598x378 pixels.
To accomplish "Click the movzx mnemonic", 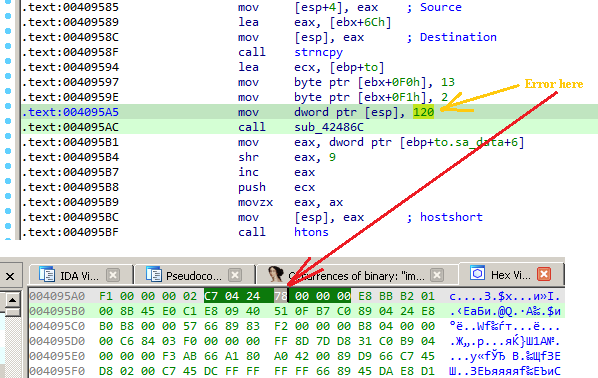I will tap(255, 202).
